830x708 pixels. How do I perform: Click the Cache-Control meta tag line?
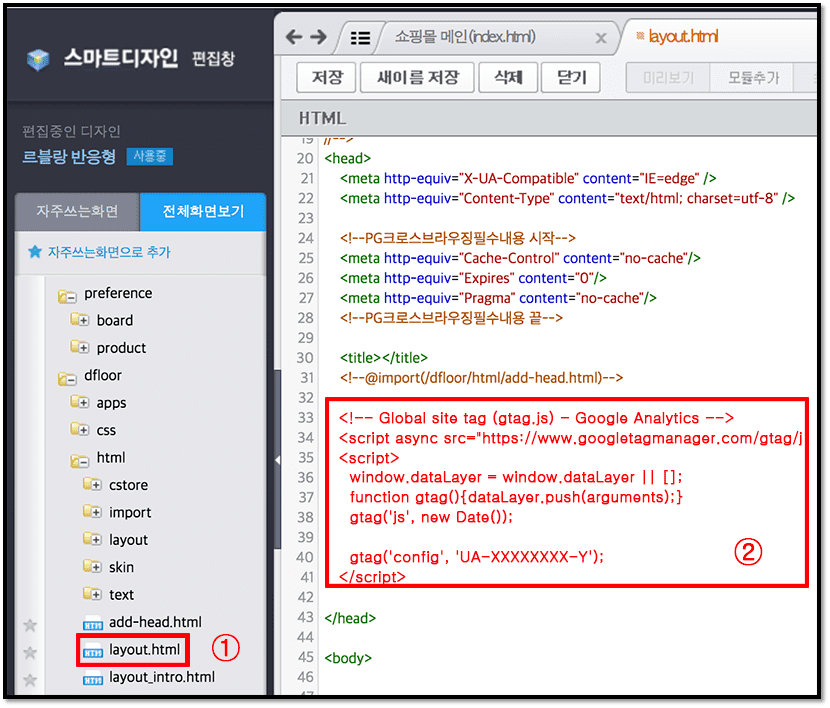(520, 258)
